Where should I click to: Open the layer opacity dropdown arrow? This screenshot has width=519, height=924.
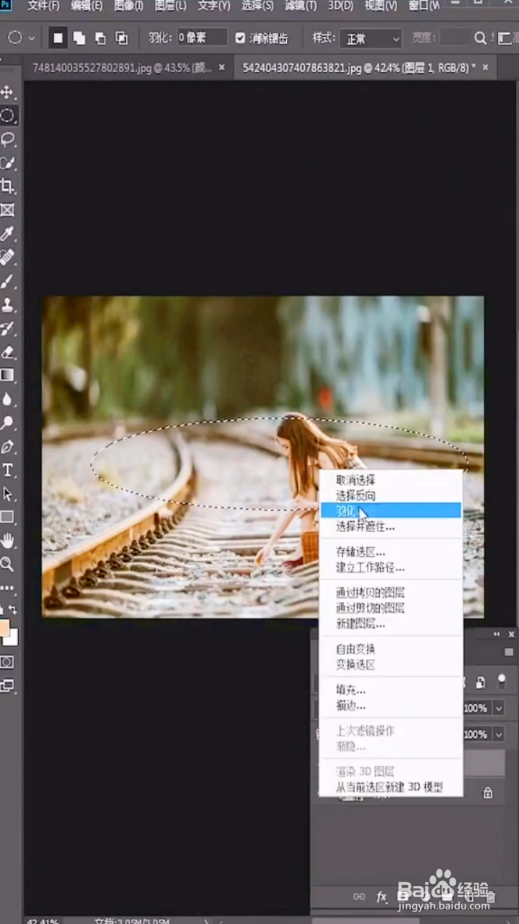tap(498, 708)
